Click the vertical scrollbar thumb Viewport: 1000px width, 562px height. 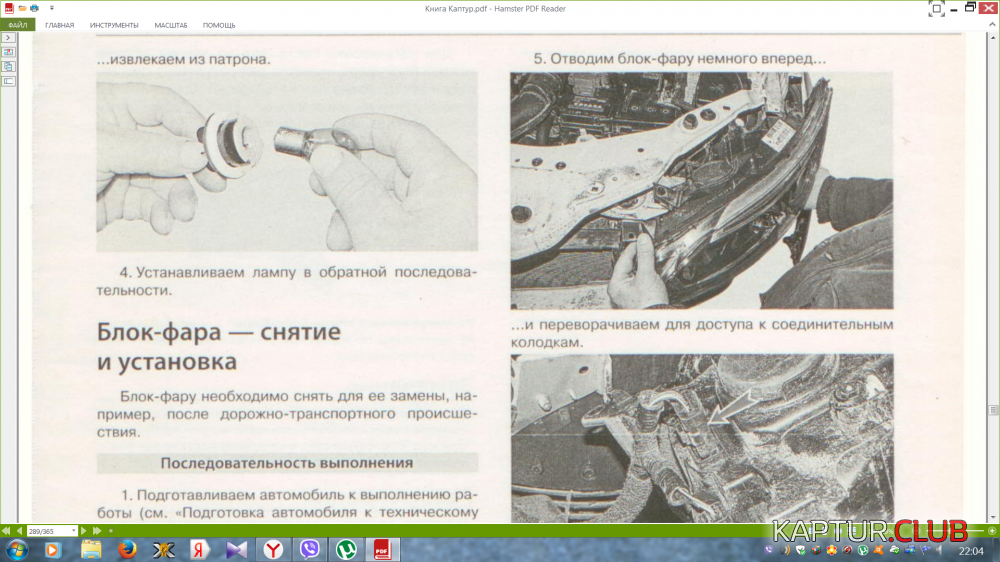coord(993,410)
